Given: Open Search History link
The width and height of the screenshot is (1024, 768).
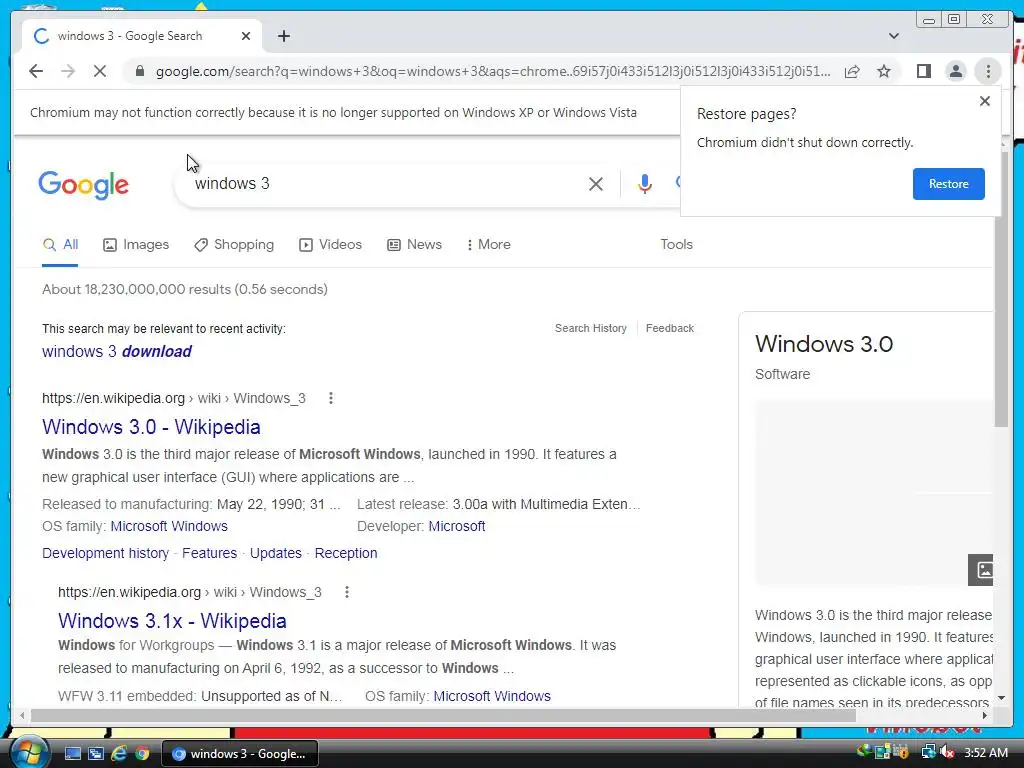Looking at the screenshot, I should tap(590, 328).
